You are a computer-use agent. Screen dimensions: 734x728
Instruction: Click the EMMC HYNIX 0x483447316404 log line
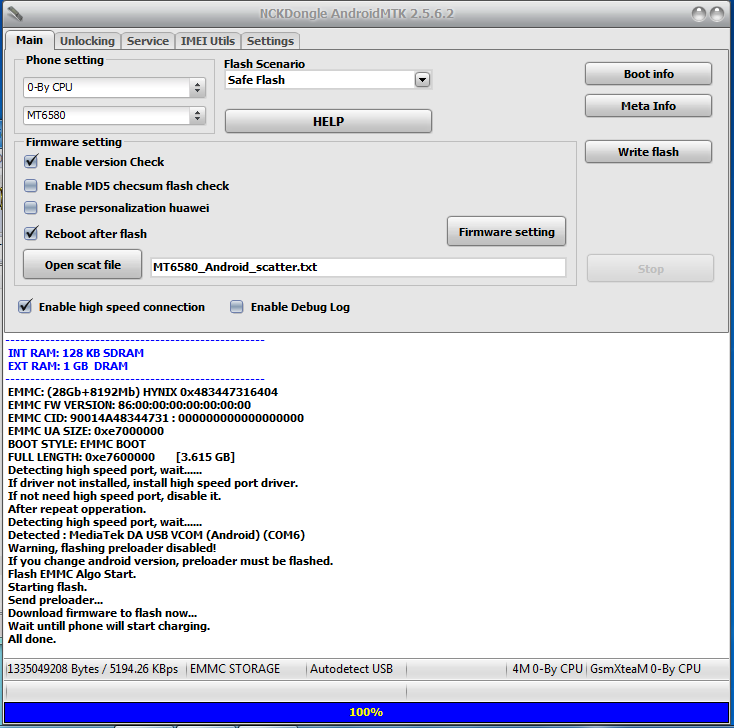143,392
